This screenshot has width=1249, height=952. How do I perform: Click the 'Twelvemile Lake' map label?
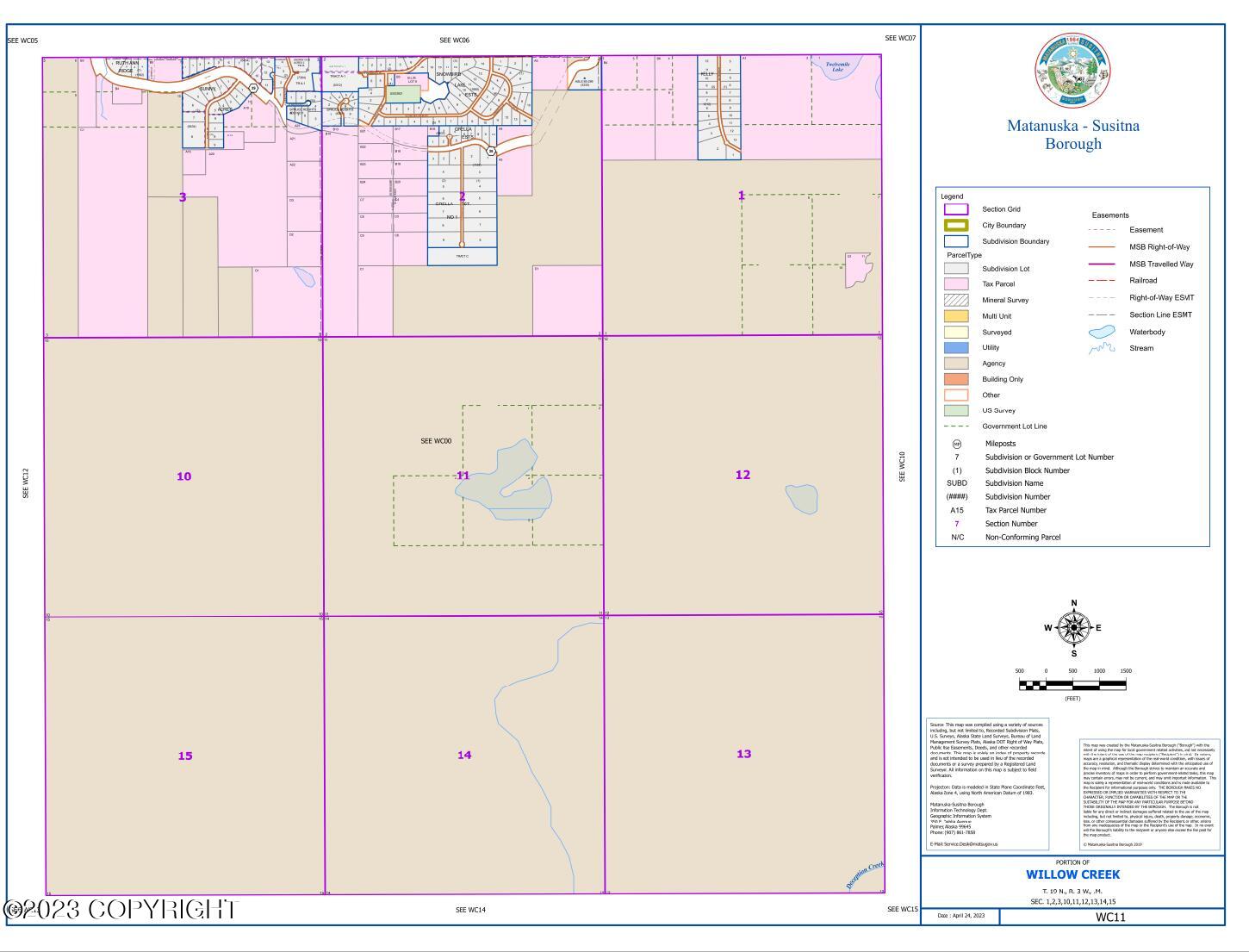[x=837, y=67]
